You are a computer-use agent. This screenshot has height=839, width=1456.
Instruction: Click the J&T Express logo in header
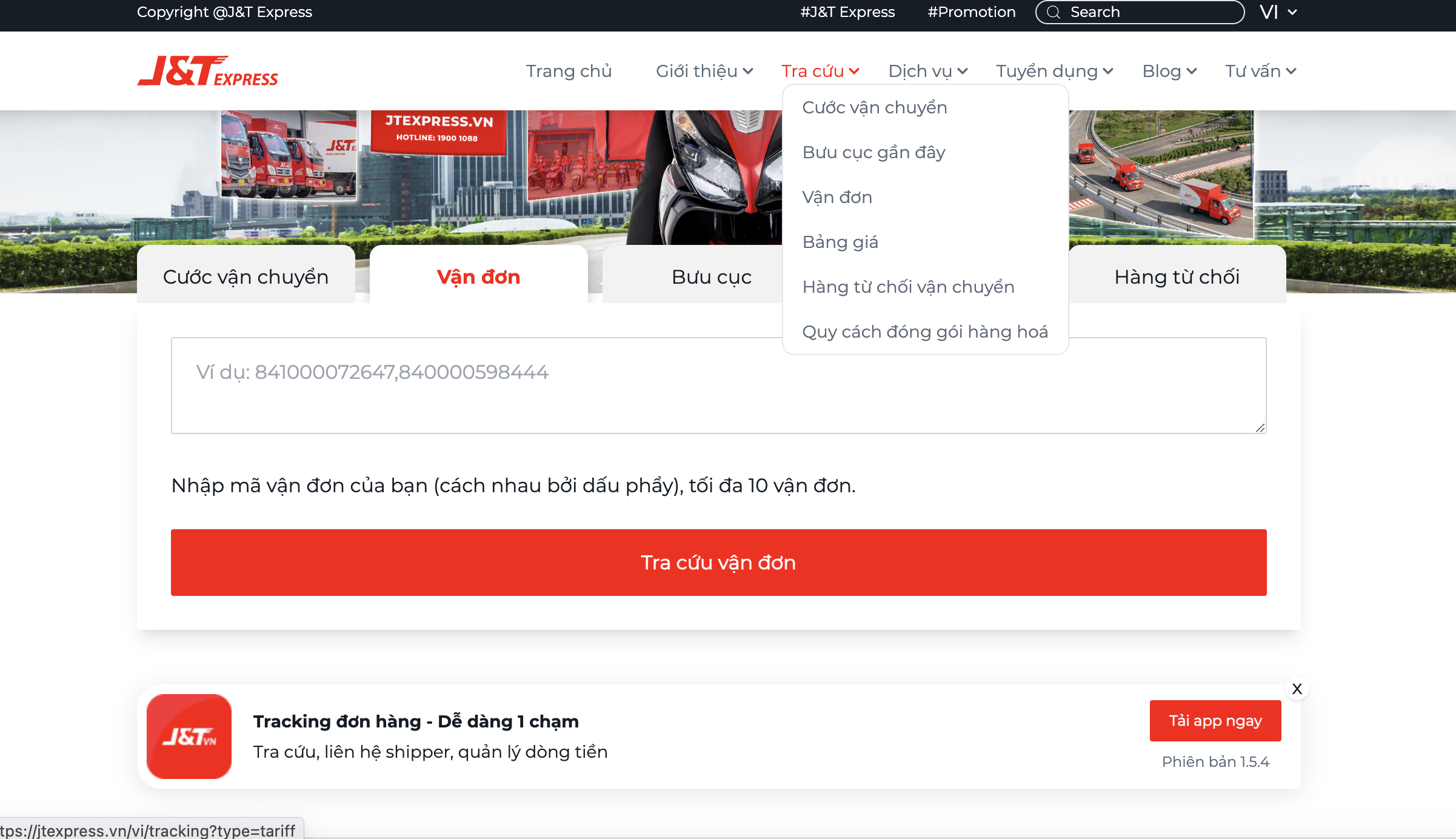pos(207,71)
